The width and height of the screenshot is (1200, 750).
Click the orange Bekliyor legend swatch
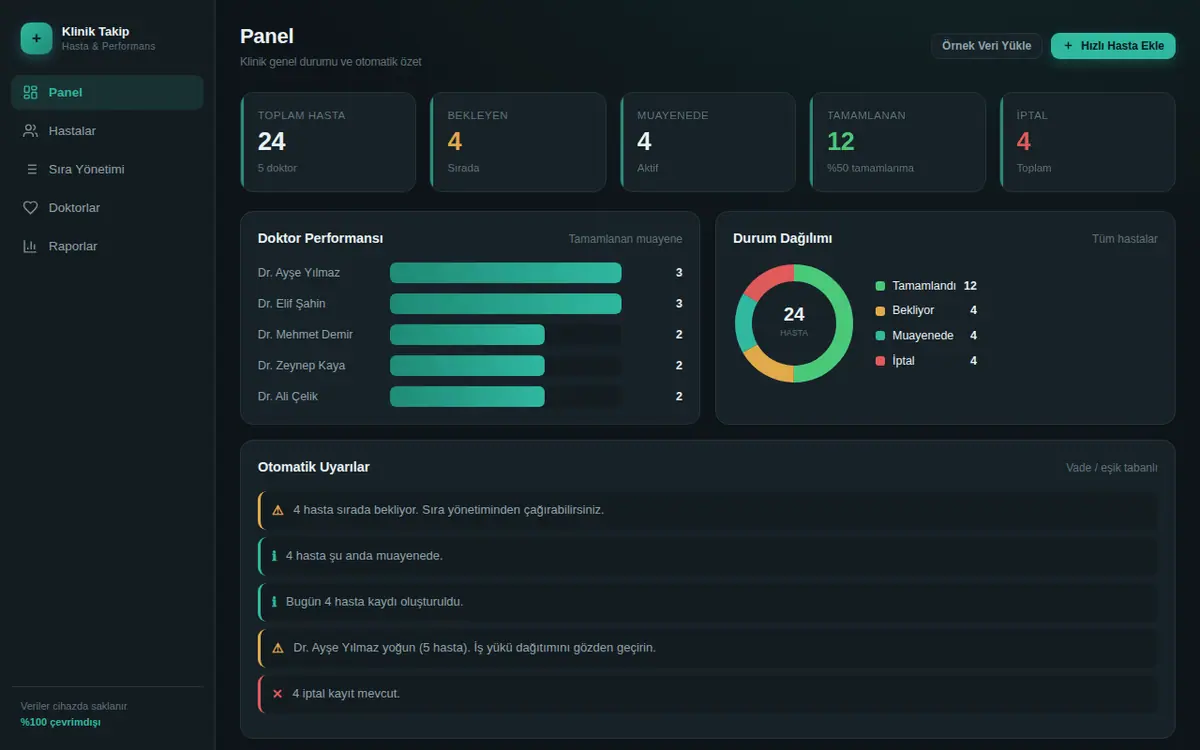[x=880, y=311]
